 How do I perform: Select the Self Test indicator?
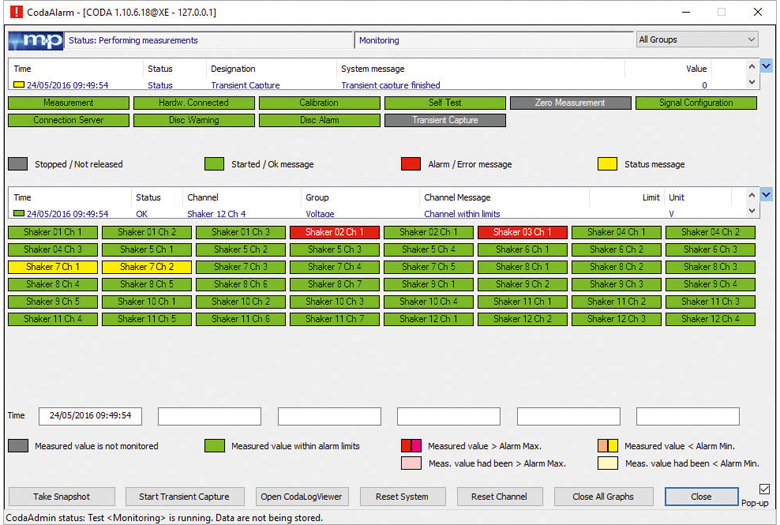pos(445,103)
